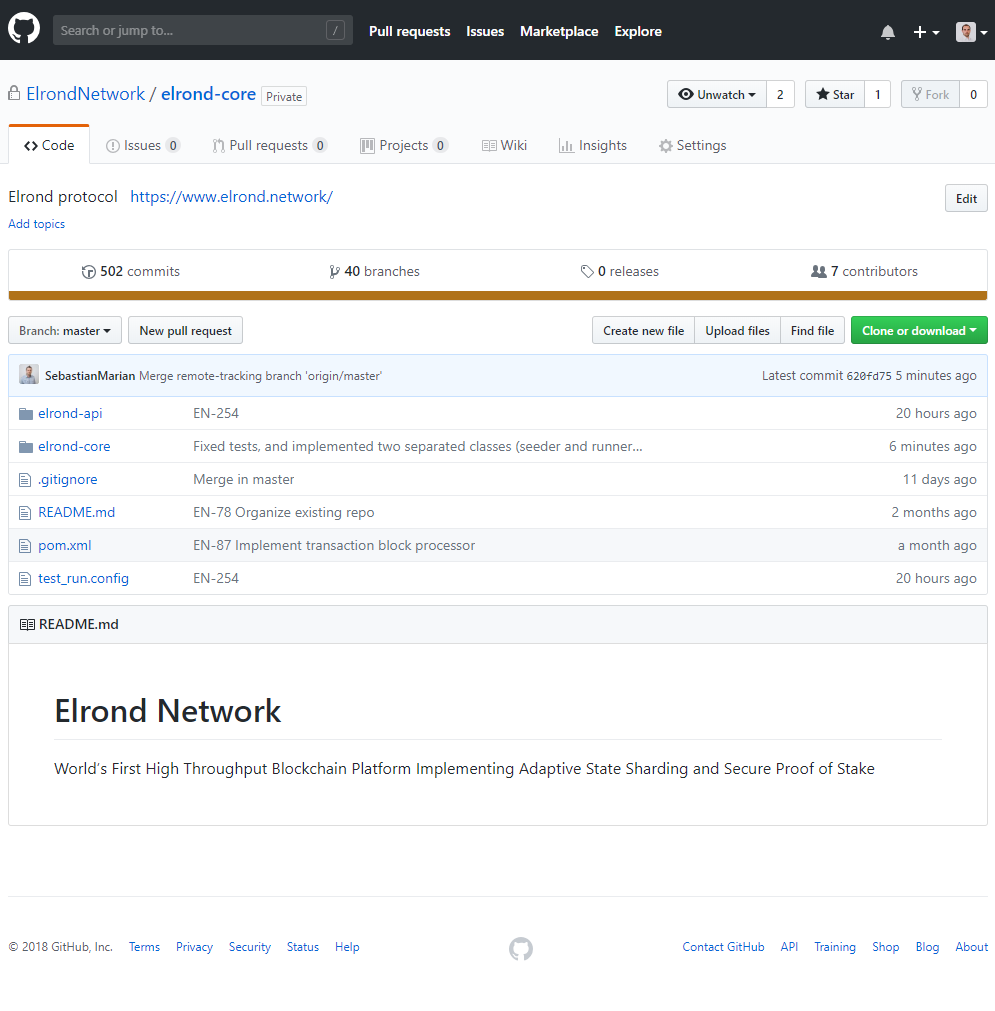
Task: View the 7 contributors
Action: [864, 271]
